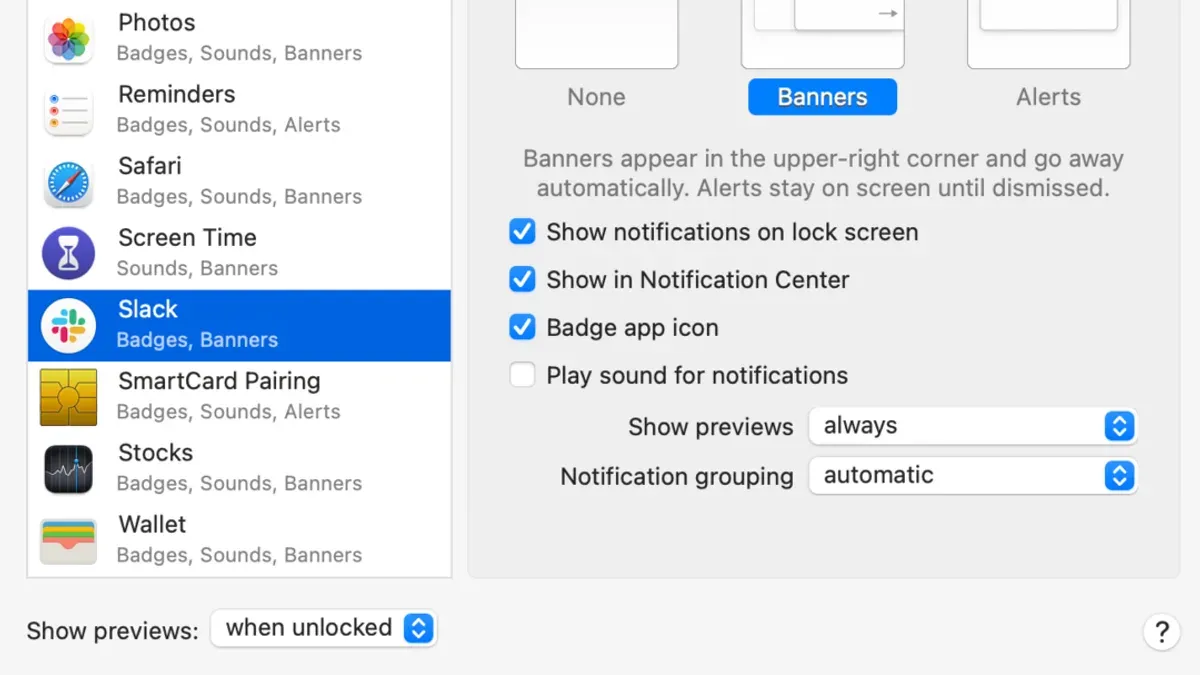The height and width of the screenshot is (675, 1200).
Task: Open help with the question mark button
Action: [x=1161, y=632]
